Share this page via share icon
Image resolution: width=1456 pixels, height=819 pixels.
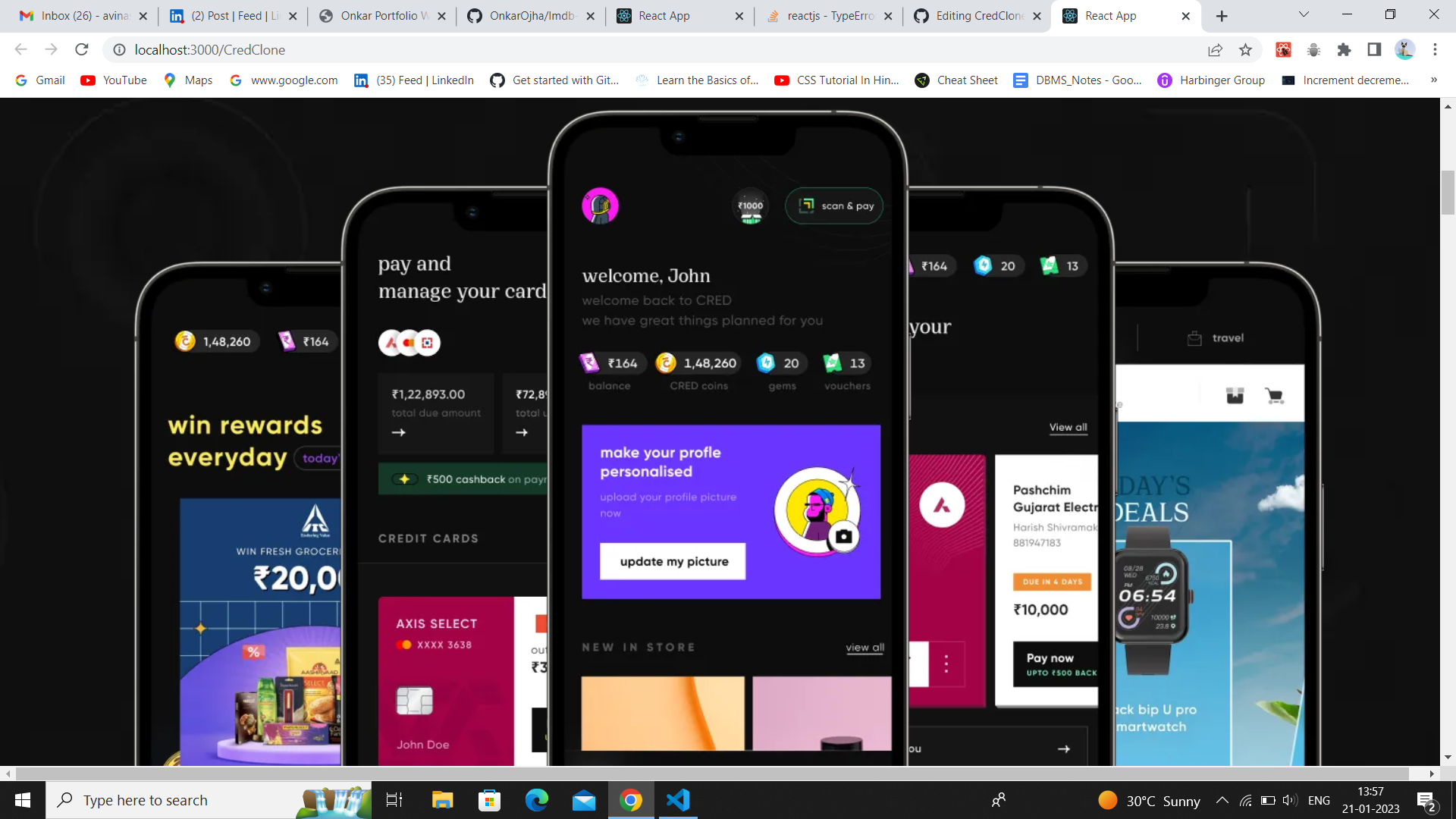1215,50
